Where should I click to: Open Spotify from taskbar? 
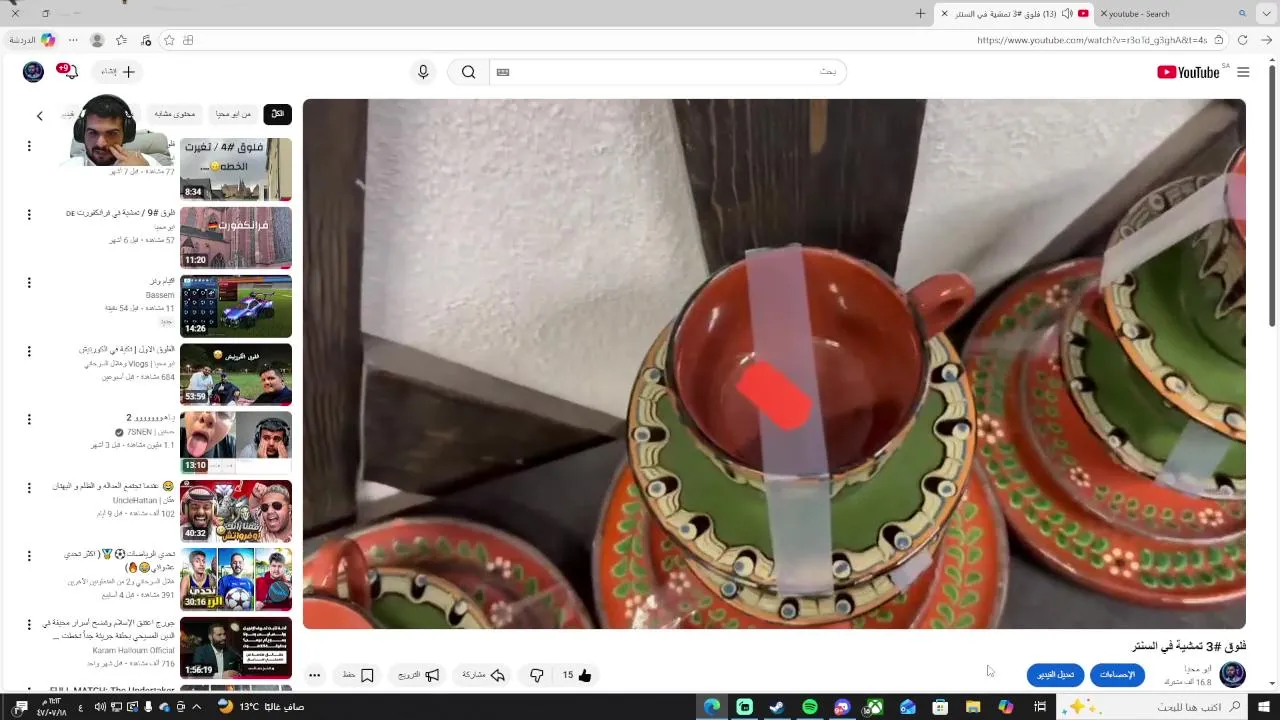(810, 707)
